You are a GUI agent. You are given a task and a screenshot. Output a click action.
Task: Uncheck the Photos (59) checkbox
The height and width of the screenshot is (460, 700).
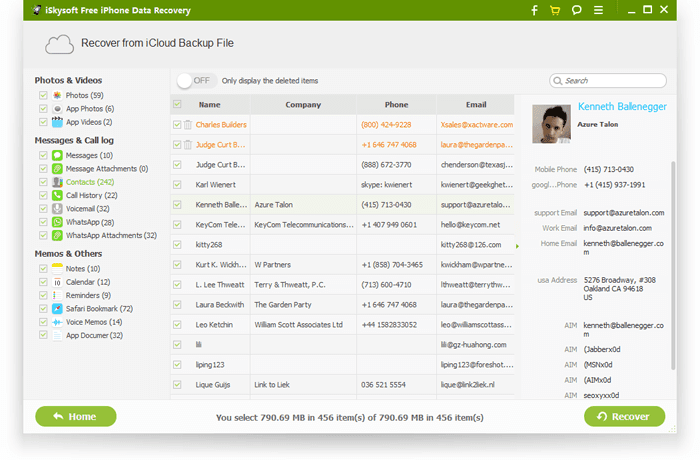click(x=43, y=95)
